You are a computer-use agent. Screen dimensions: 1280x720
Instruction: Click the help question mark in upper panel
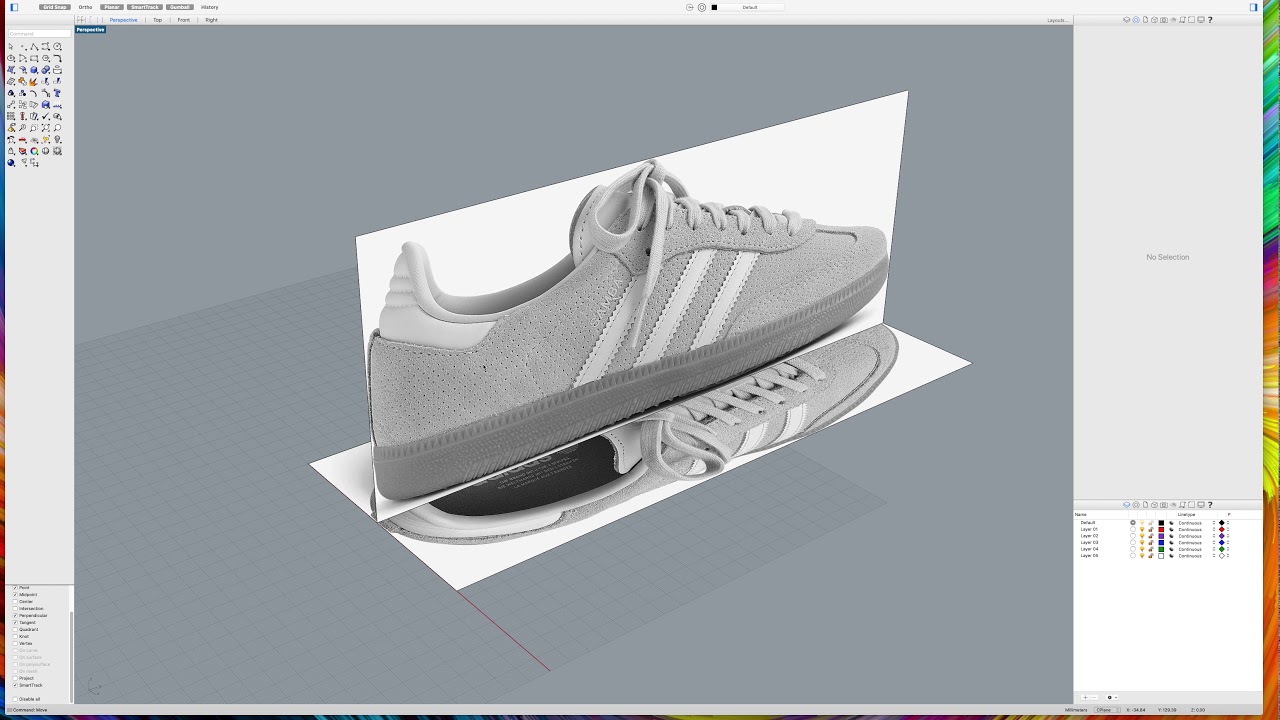1210,19
